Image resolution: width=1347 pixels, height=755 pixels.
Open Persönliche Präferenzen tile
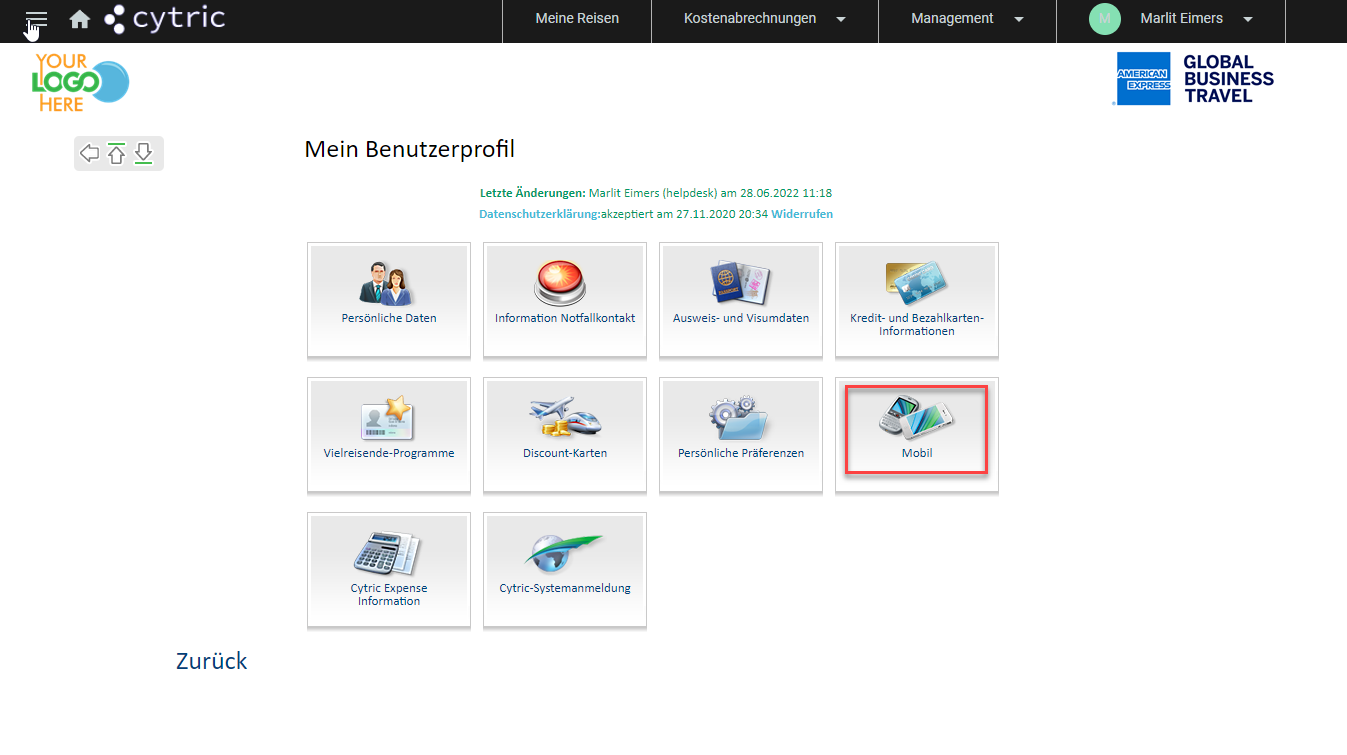tap(741, 435)
